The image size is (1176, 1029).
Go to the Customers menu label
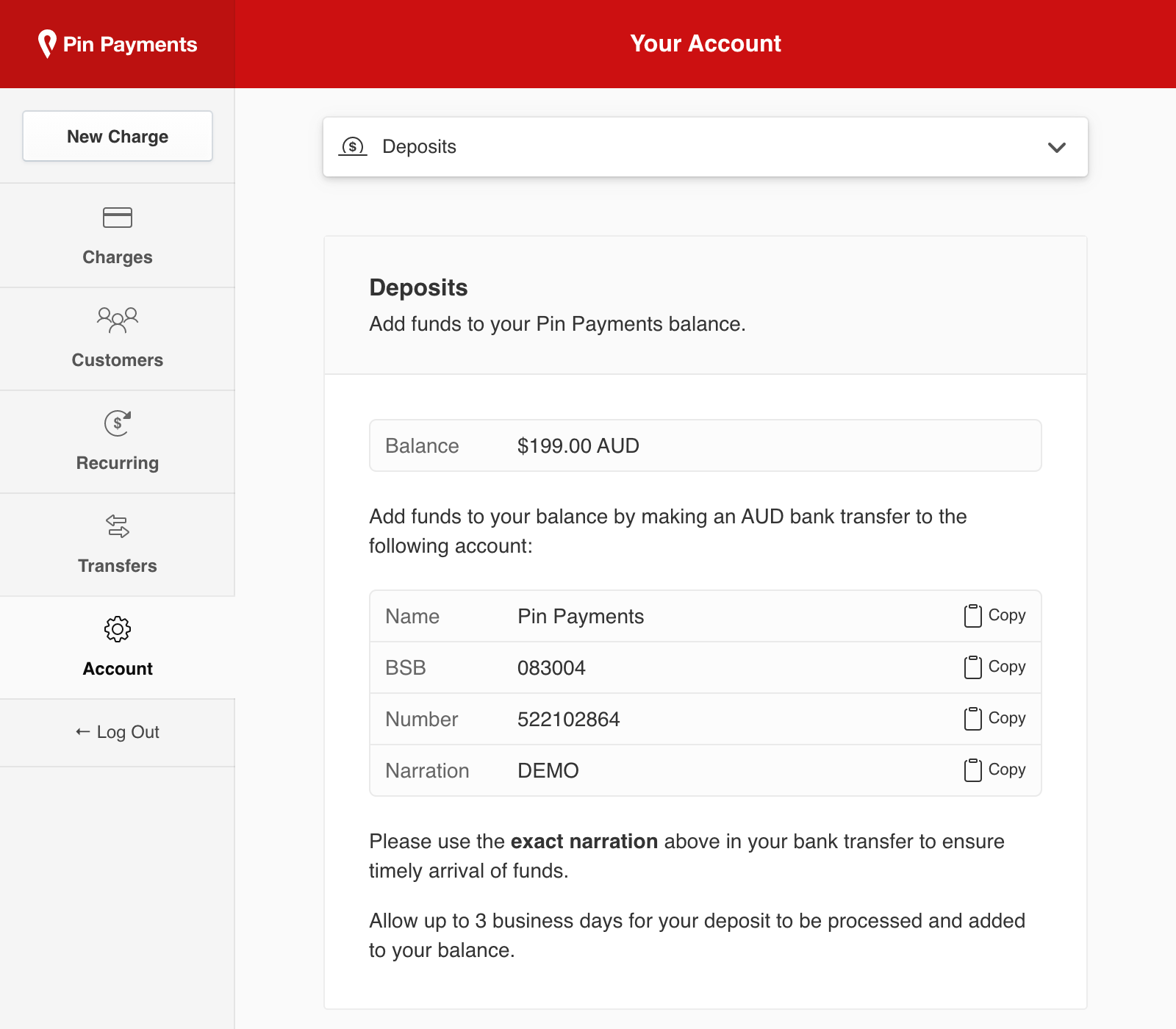click(x=118, y=360)
